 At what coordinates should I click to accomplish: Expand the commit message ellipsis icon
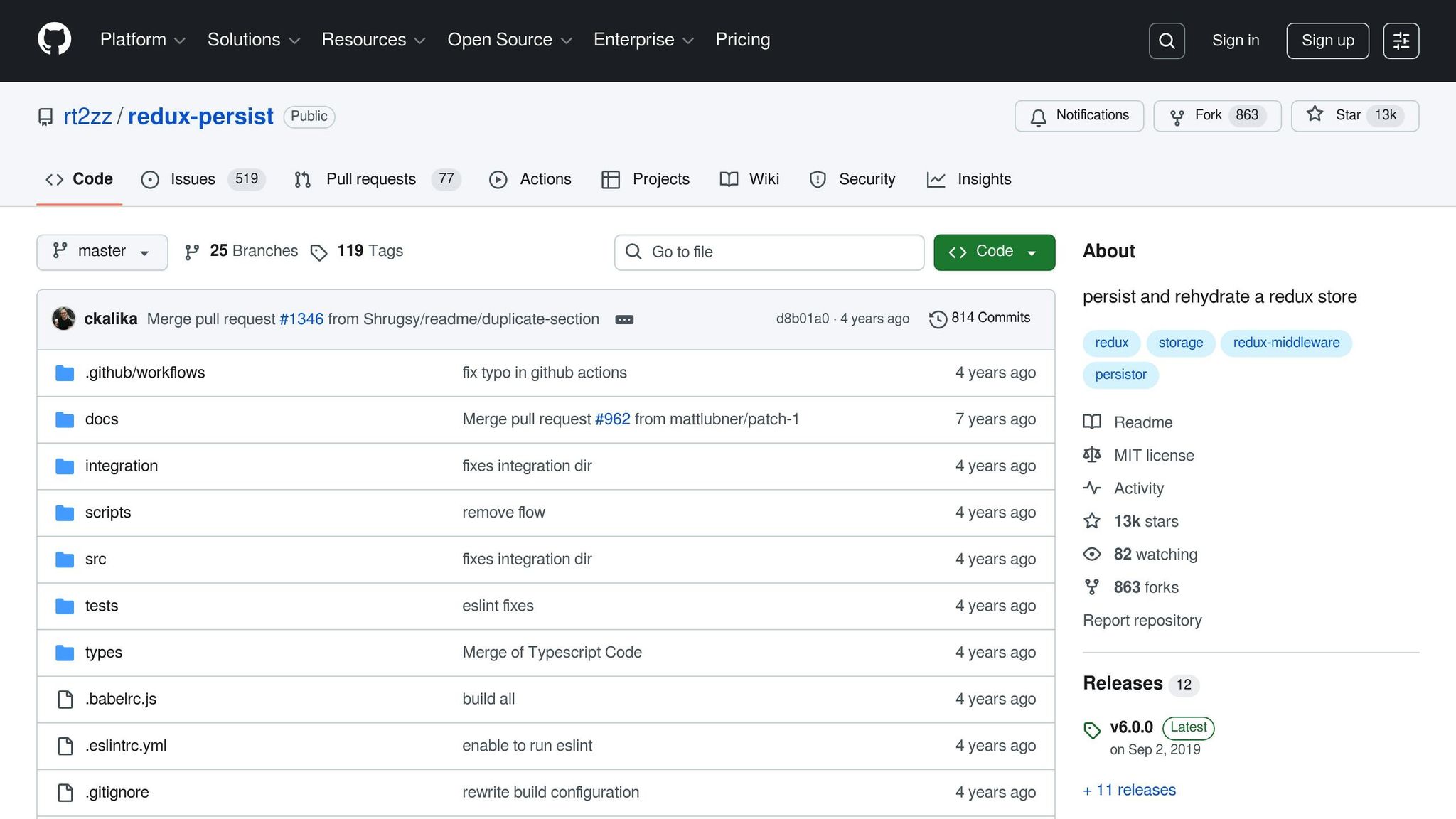point(623,319)
